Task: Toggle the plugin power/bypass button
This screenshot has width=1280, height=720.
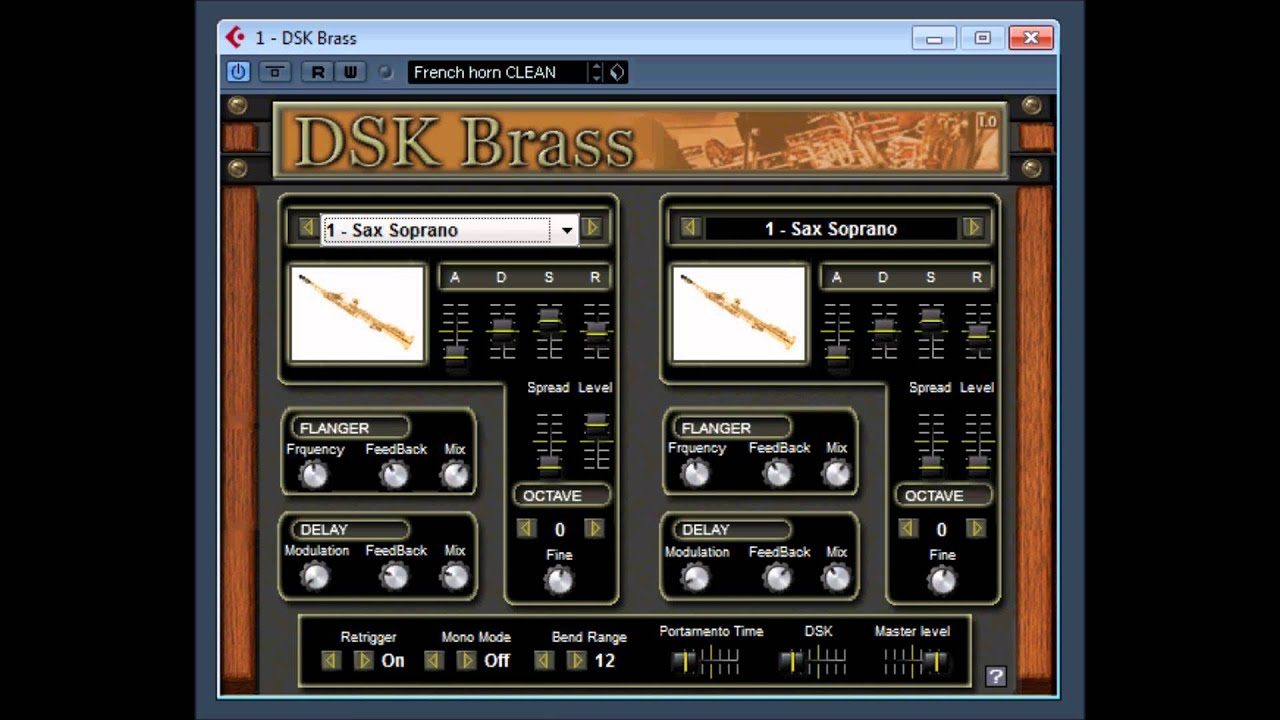Action: pos(238,72)
